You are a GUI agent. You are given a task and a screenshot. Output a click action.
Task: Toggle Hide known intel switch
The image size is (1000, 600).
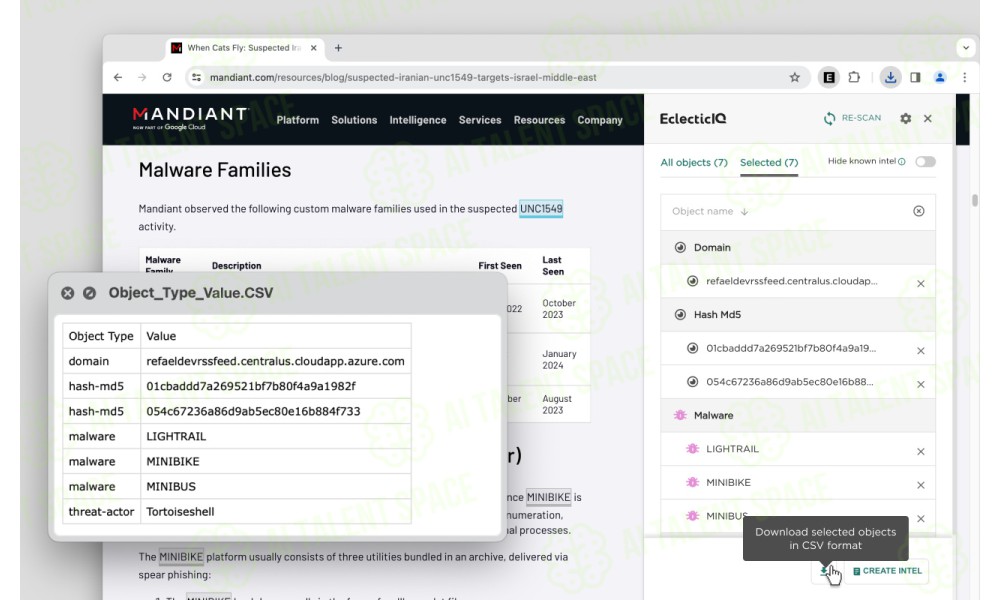coord(925,162)
